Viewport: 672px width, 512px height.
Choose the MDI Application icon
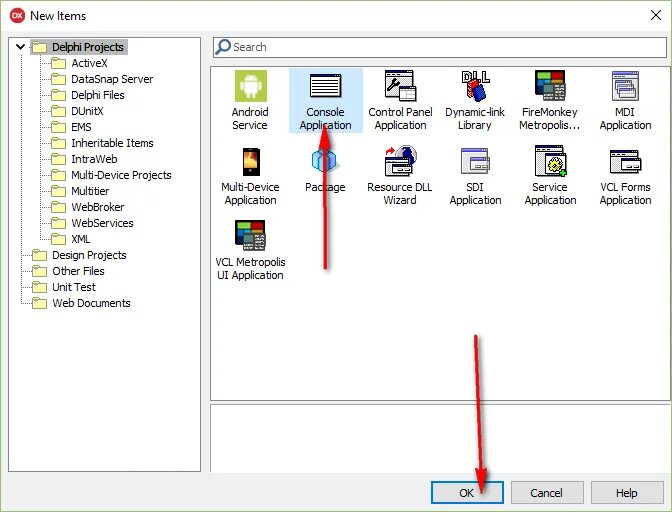[625, 86]
